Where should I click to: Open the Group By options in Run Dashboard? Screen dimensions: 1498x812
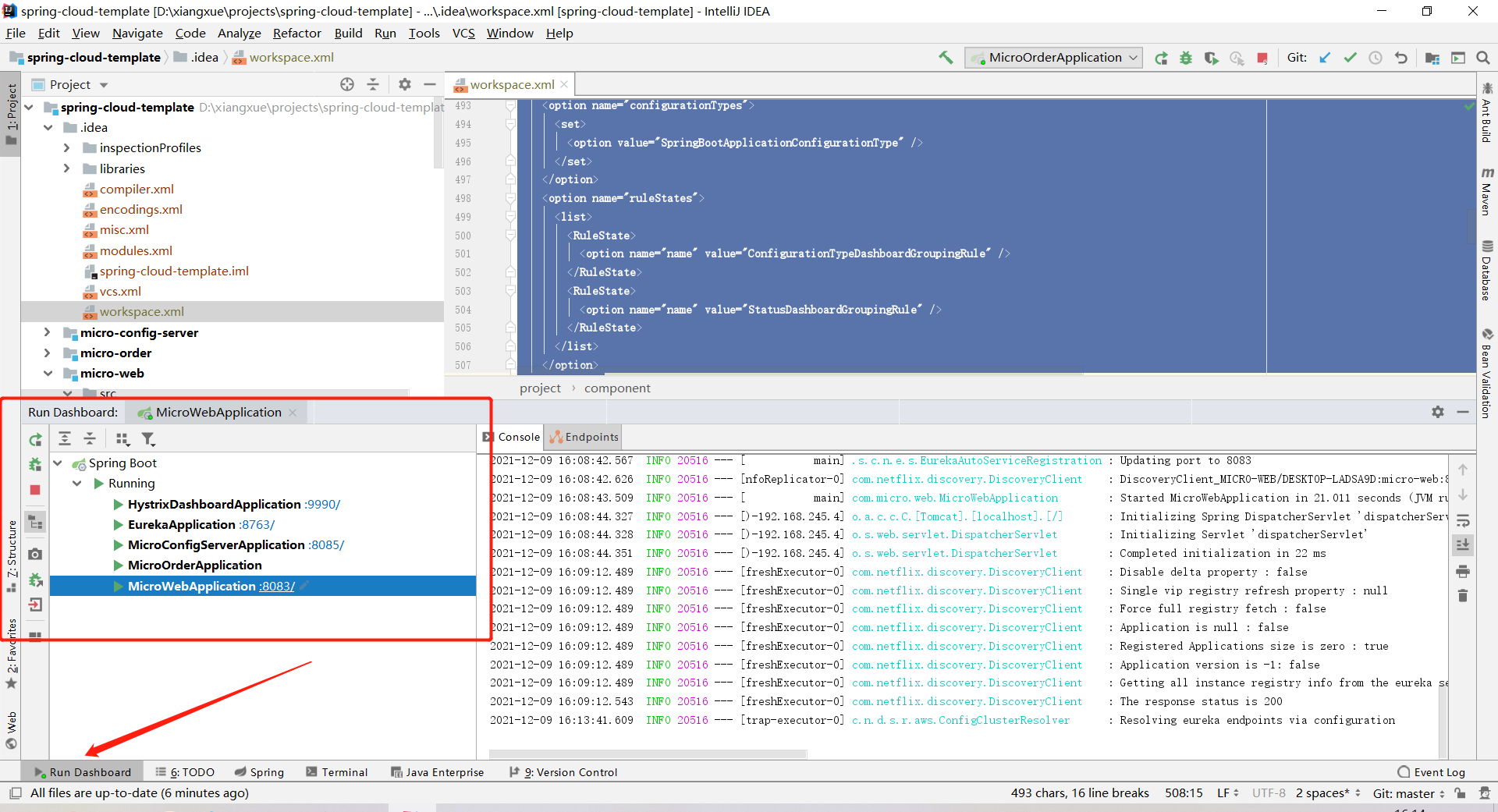pyautogui.click(x=122, y=439)
